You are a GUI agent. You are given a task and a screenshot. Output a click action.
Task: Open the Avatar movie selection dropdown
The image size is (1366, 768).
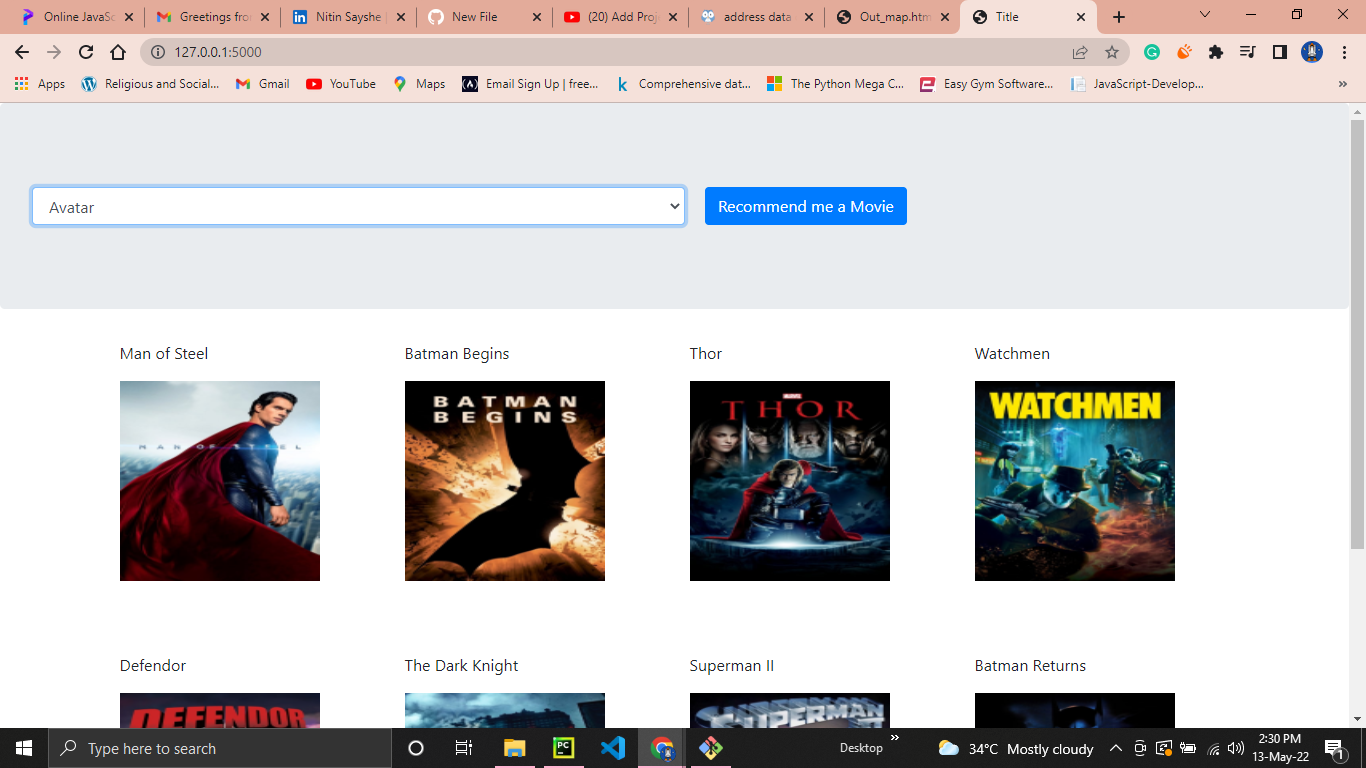point(358,207)
